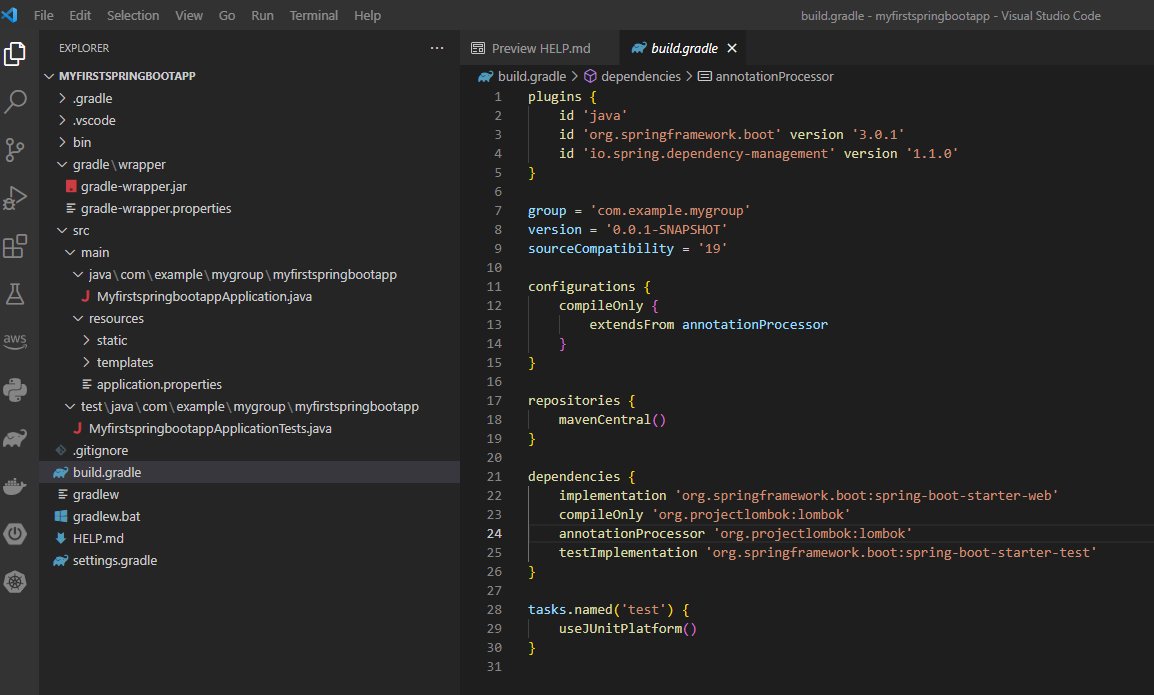
Task: Expand the static folder
Action: (x=86, y=340)
